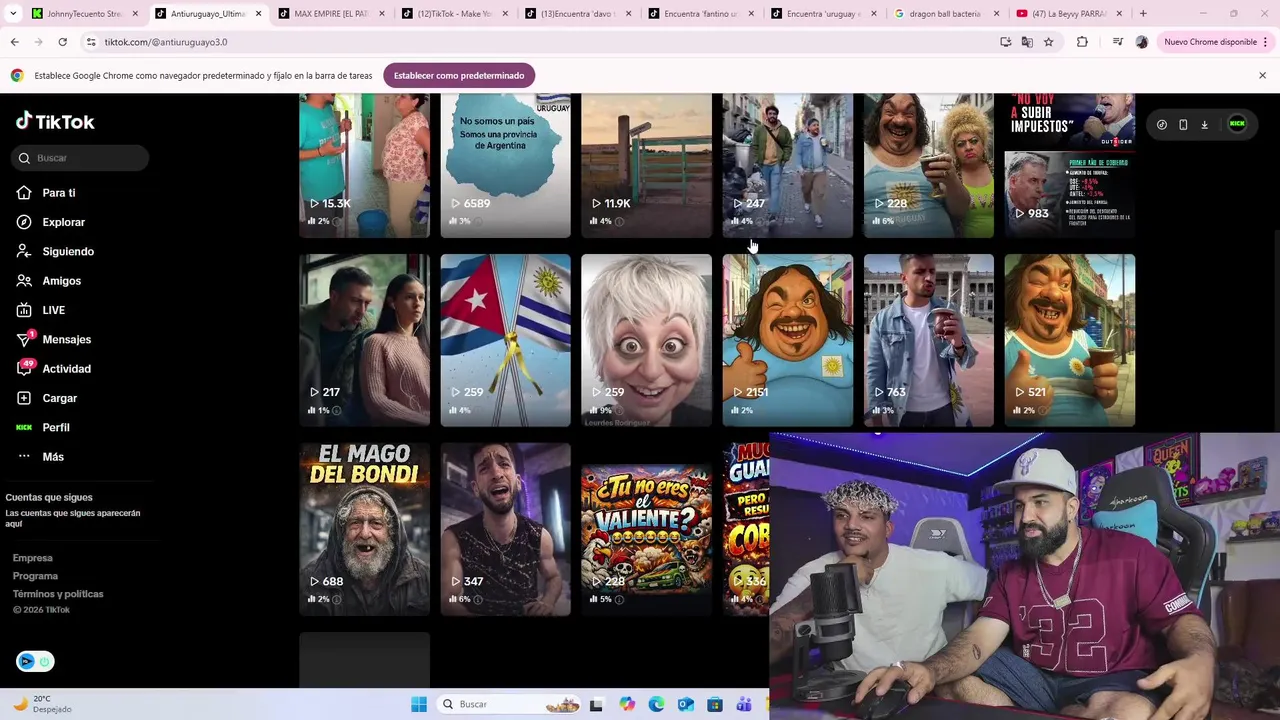Open Términos y políticas link
The height and width of the screenshot is (720, 1280).
point(58,594)
